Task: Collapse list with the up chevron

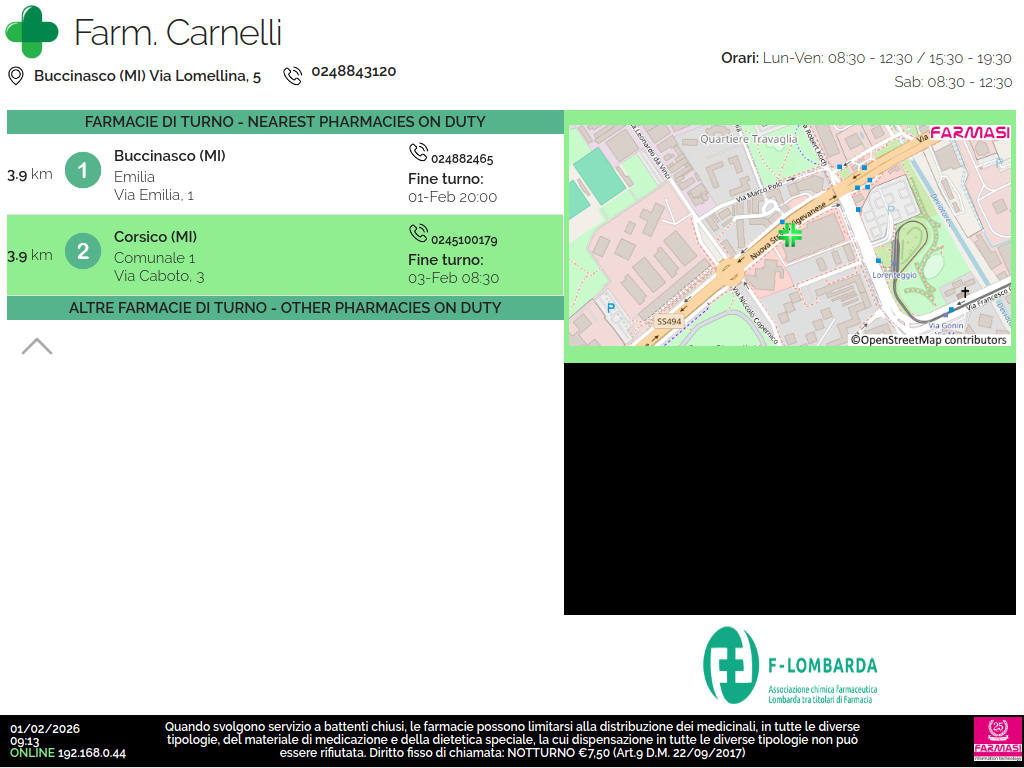Action: pos(37,346)
